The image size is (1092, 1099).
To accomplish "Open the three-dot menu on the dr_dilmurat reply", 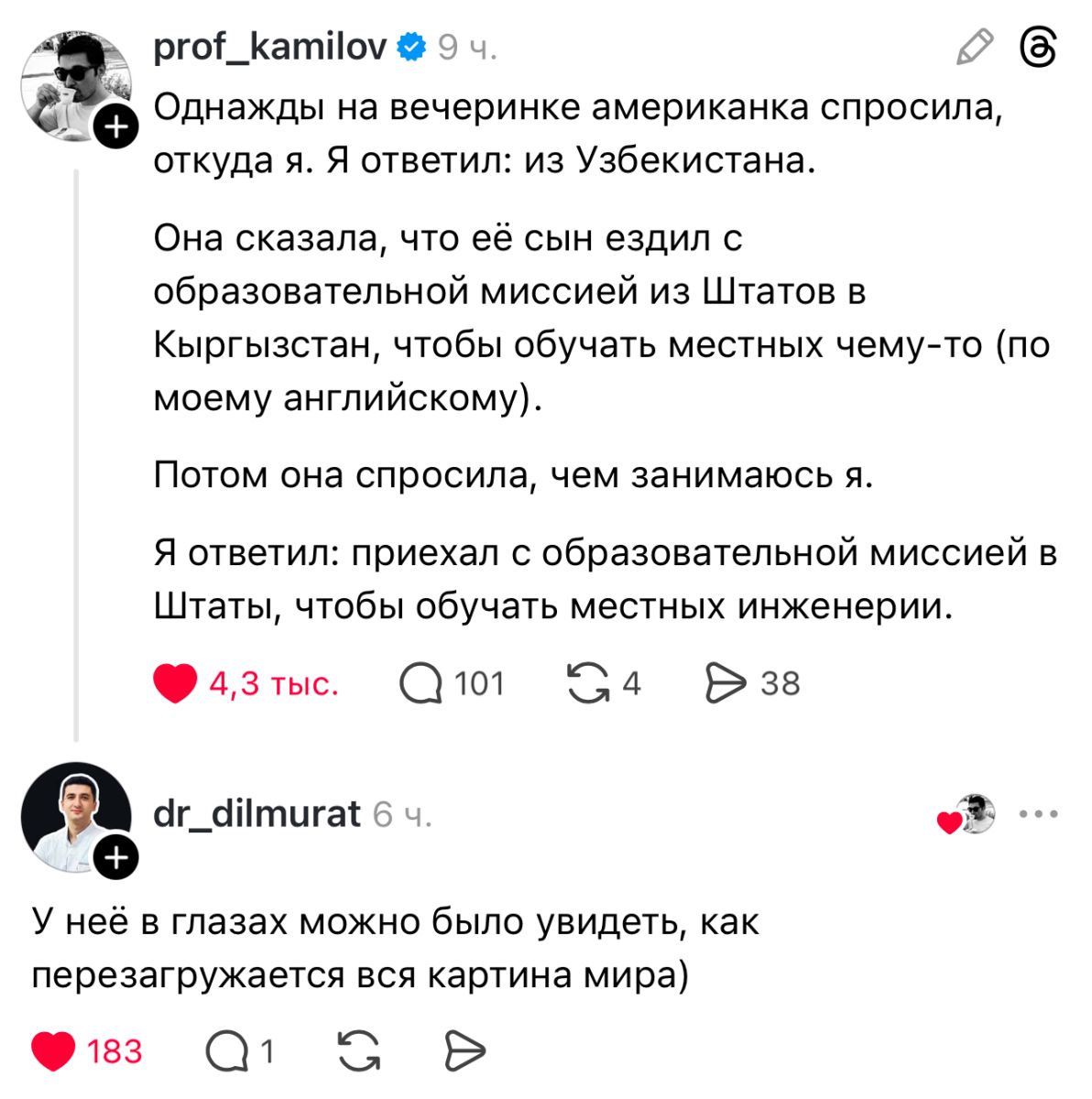I will pyautogui.click(x=1038, y=813).
